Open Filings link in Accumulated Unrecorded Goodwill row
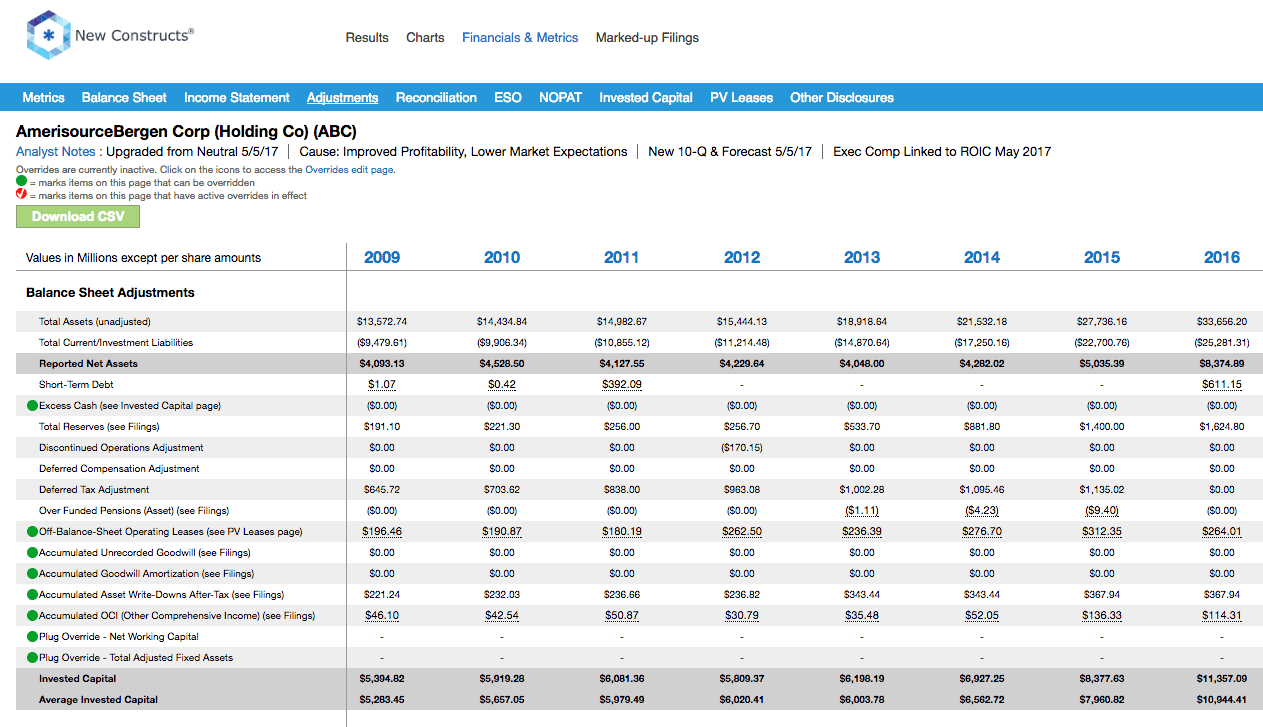Viewport: 1263px width, 727px height. [231, 553]
